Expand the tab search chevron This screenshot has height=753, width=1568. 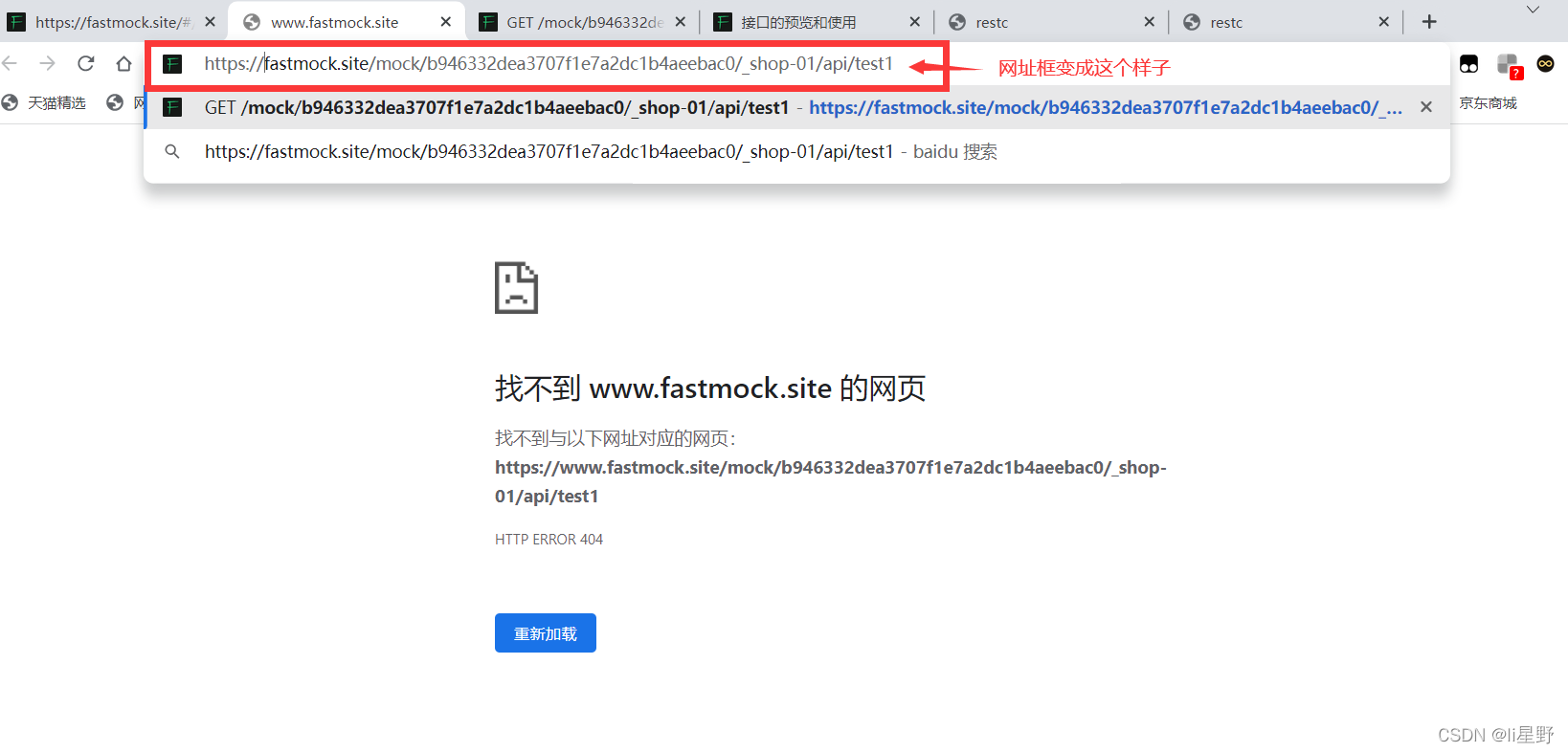(x=1533, y=10)
